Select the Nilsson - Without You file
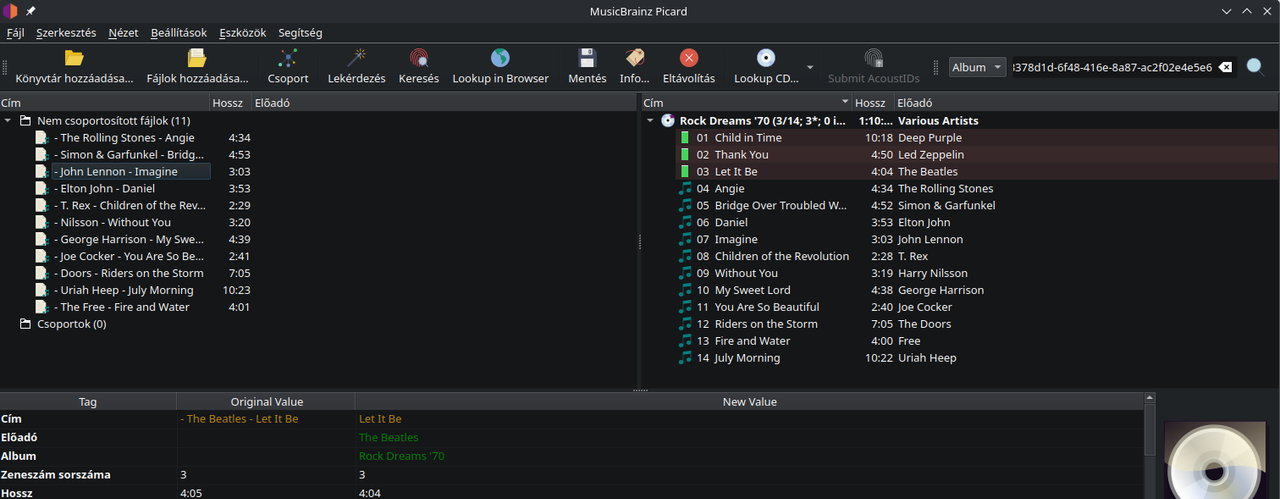 112,222
